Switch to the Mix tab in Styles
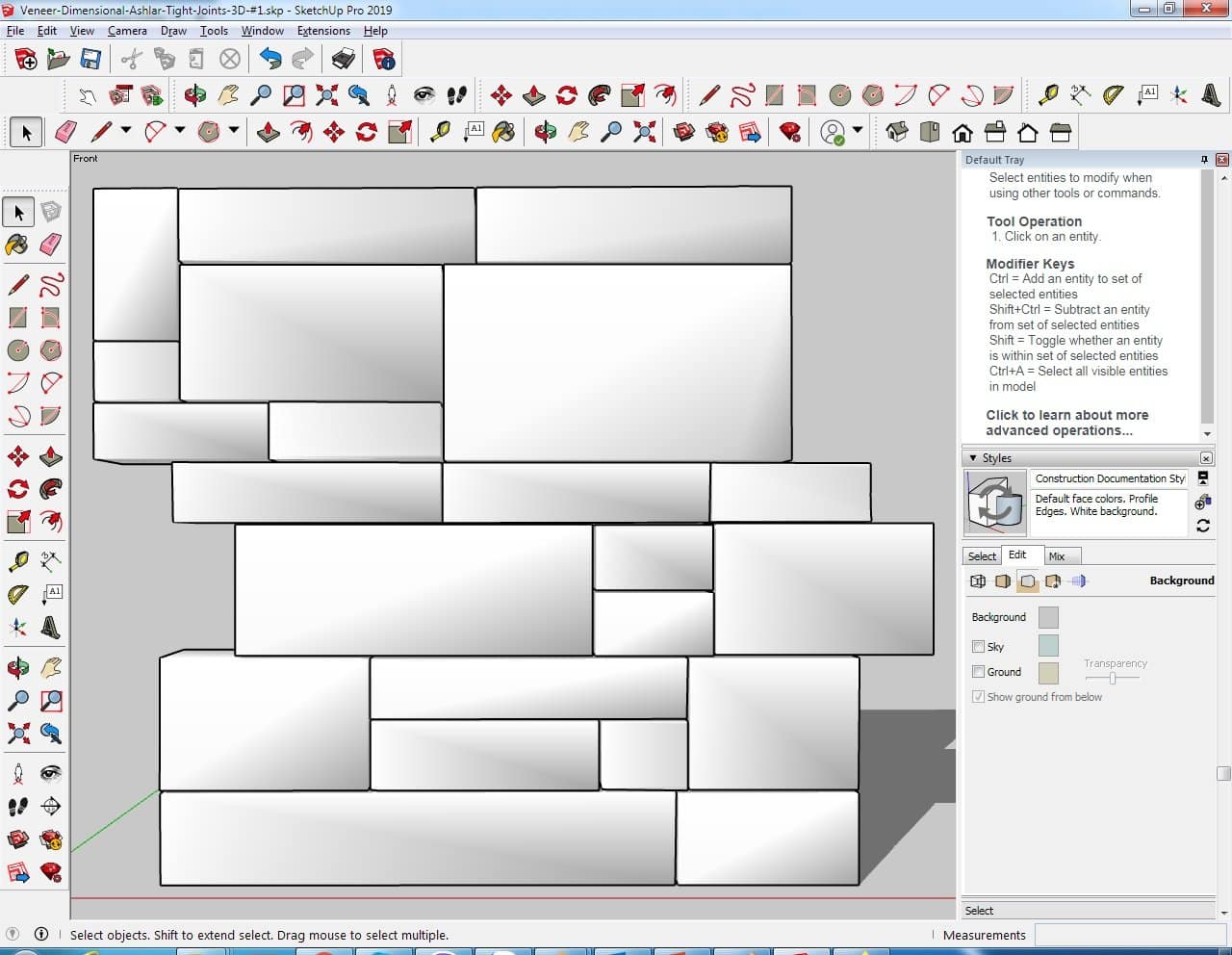 point(1057,556)
